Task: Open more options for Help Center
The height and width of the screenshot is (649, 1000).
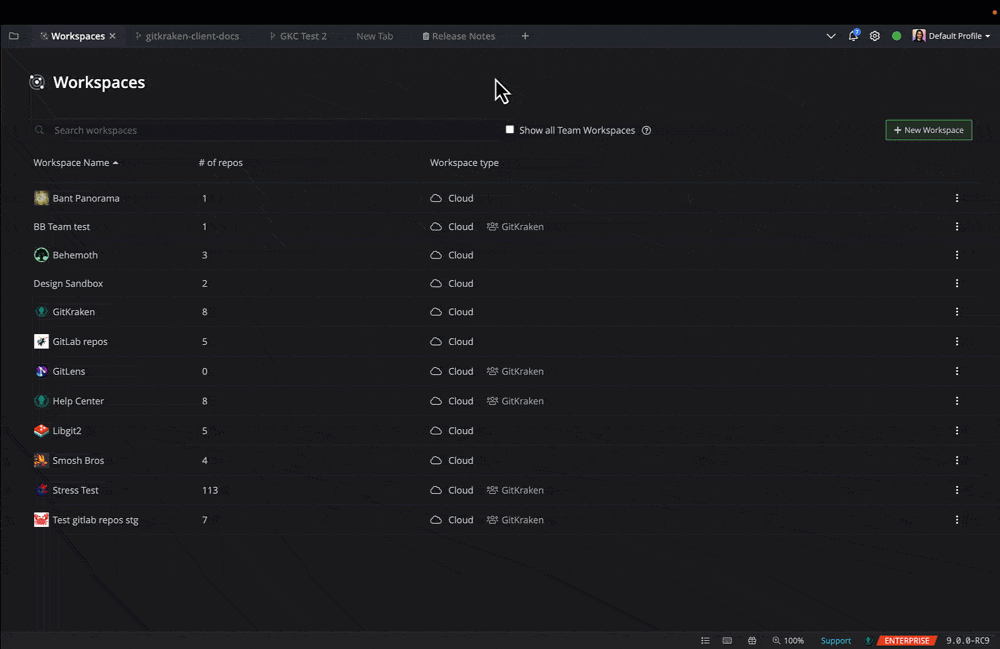Action: point(957,401)
